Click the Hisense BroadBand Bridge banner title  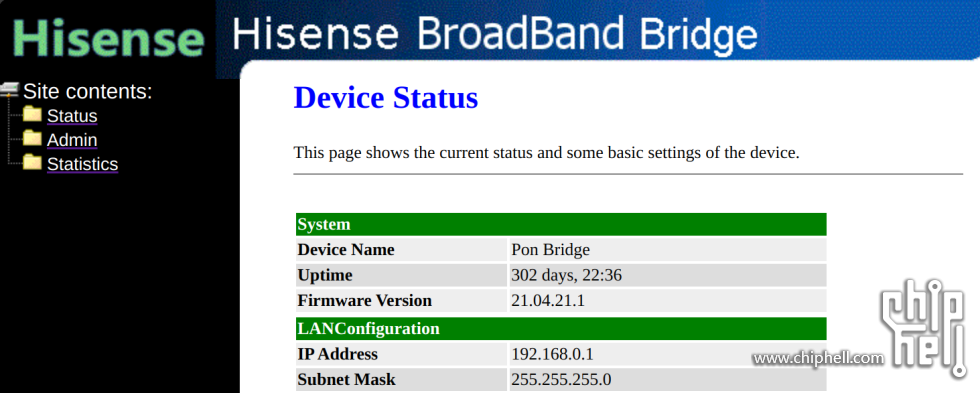494,32
